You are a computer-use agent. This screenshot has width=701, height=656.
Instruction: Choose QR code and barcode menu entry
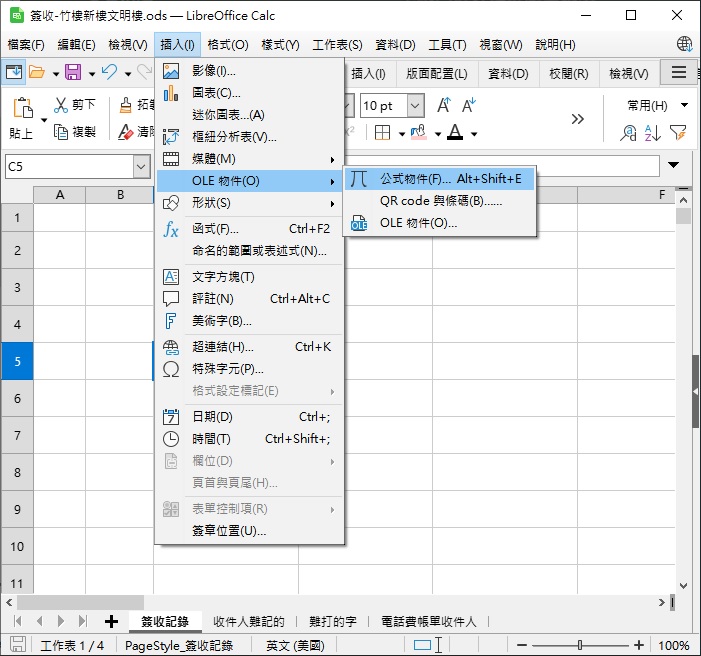[440, 201]
